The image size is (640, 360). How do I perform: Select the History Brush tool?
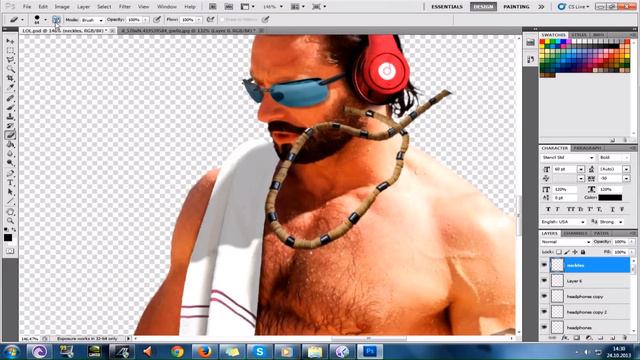(10, 126)
